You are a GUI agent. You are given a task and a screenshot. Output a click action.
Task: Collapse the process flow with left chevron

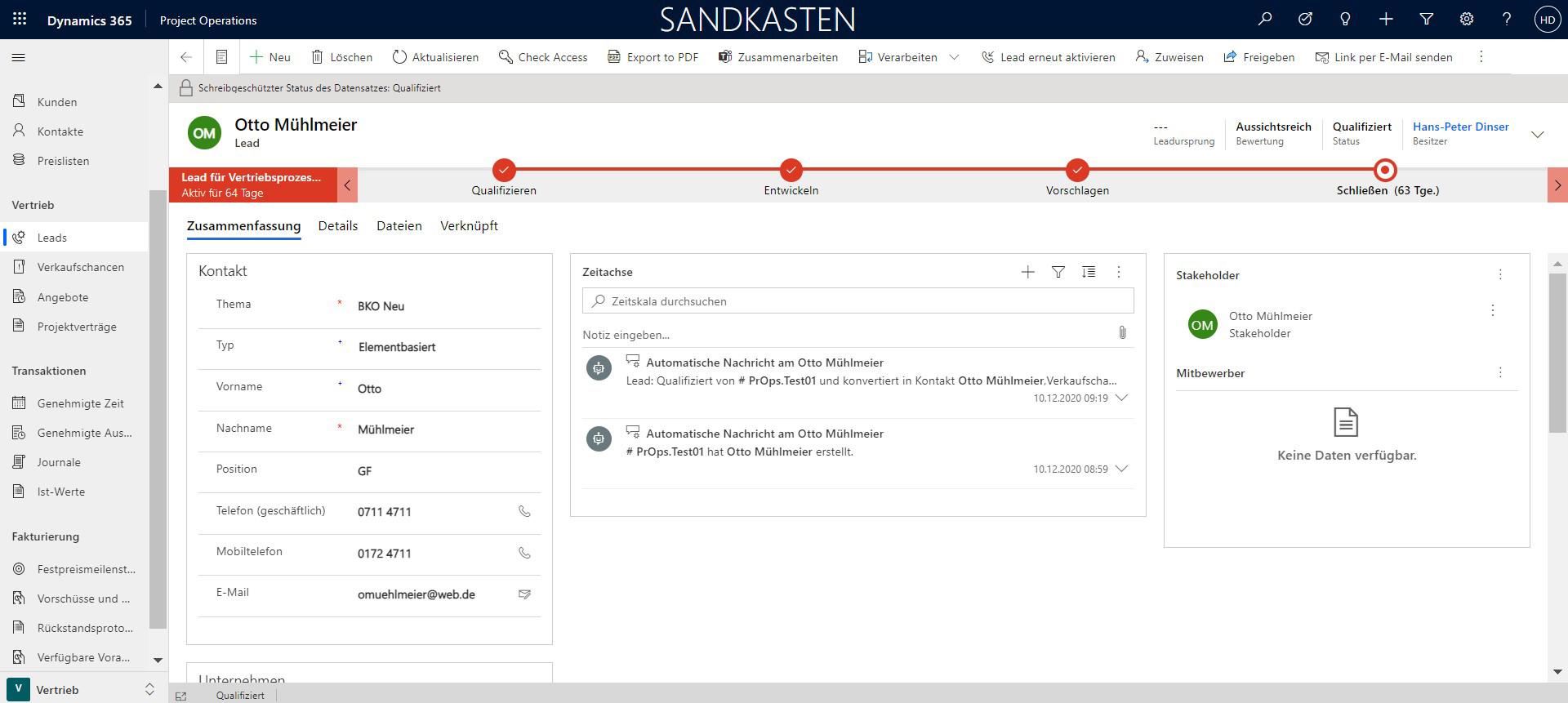point(347,185)
